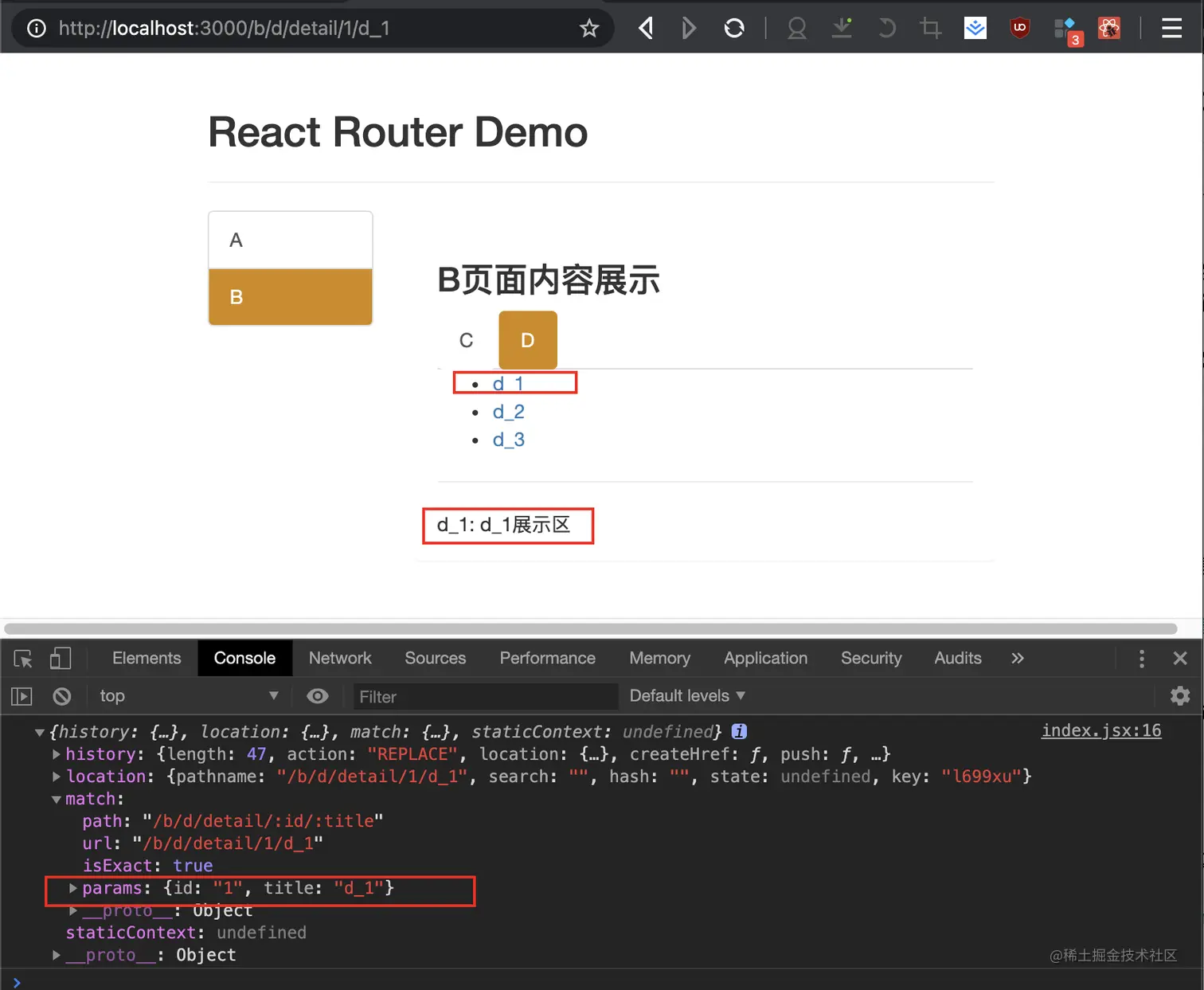Open the DevTools three-dot customize menu
Screen dimensions: 1204x990
1142,659
